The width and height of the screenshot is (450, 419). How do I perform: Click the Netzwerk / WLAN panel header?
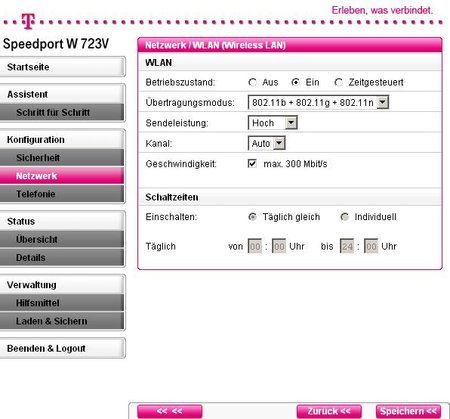tap(290, 45)
